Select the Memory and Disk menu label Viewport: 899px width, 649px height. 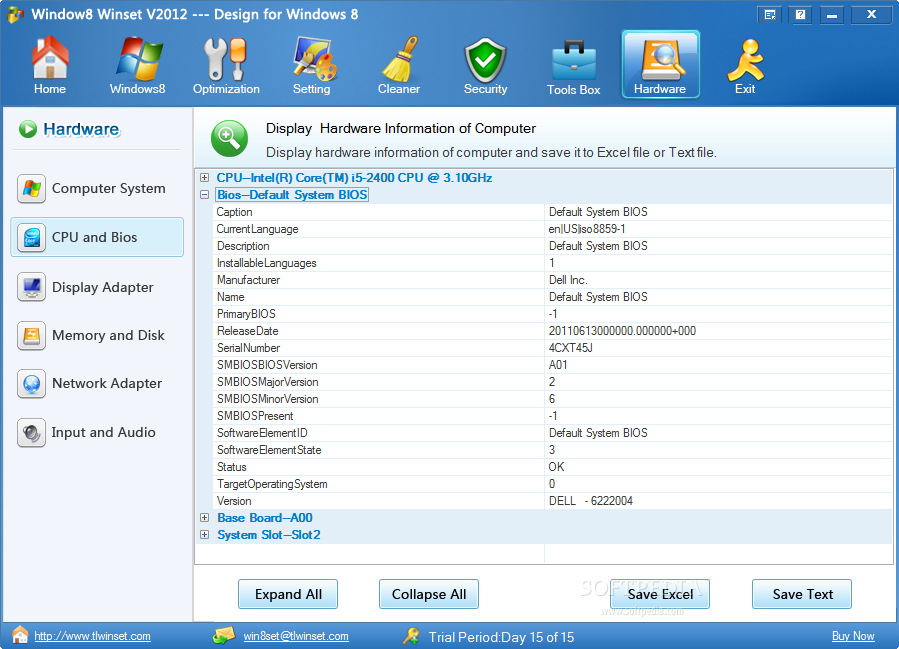tap(108, 335)
